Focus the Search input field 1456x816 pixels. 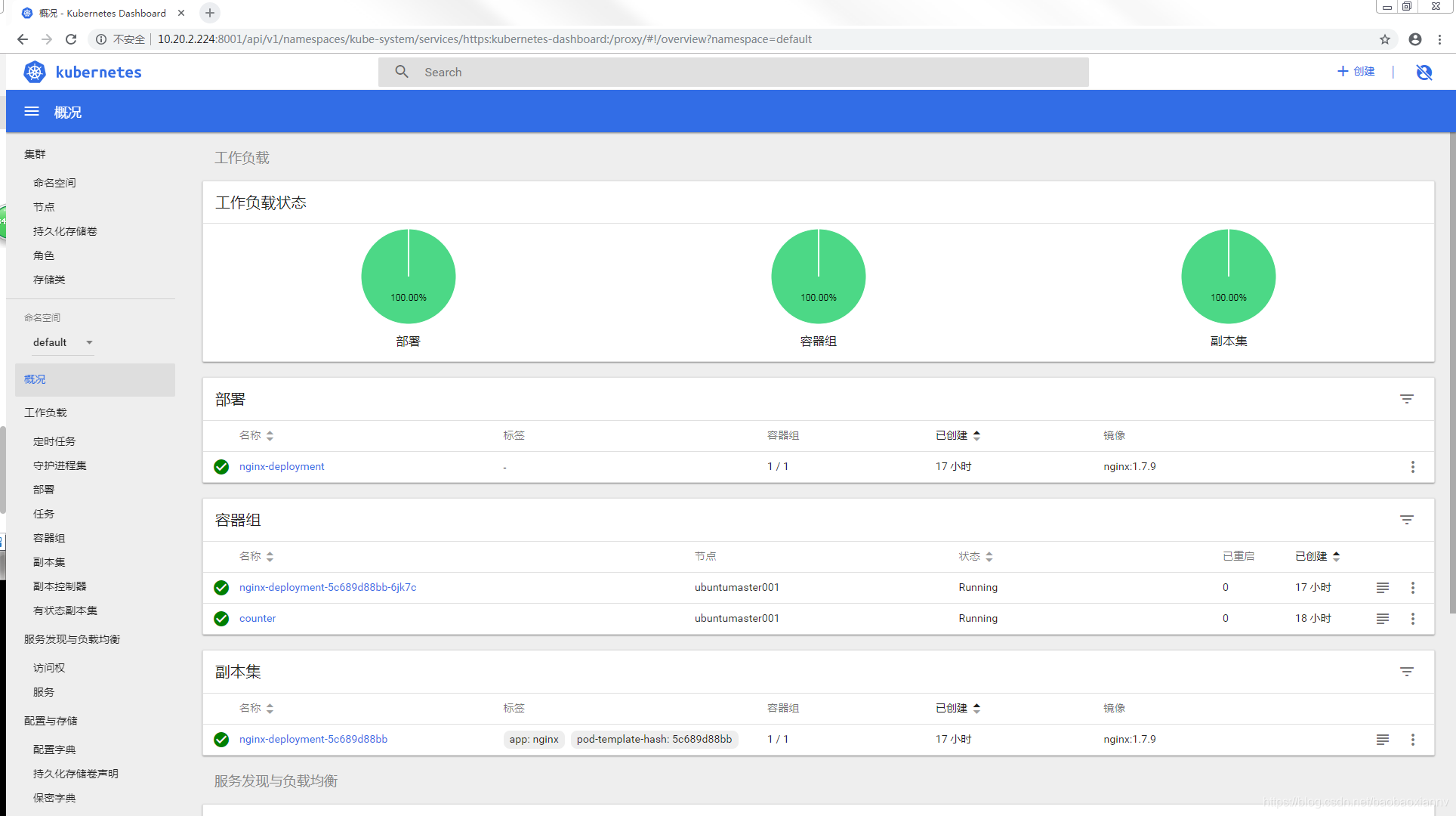pos(733,72)
